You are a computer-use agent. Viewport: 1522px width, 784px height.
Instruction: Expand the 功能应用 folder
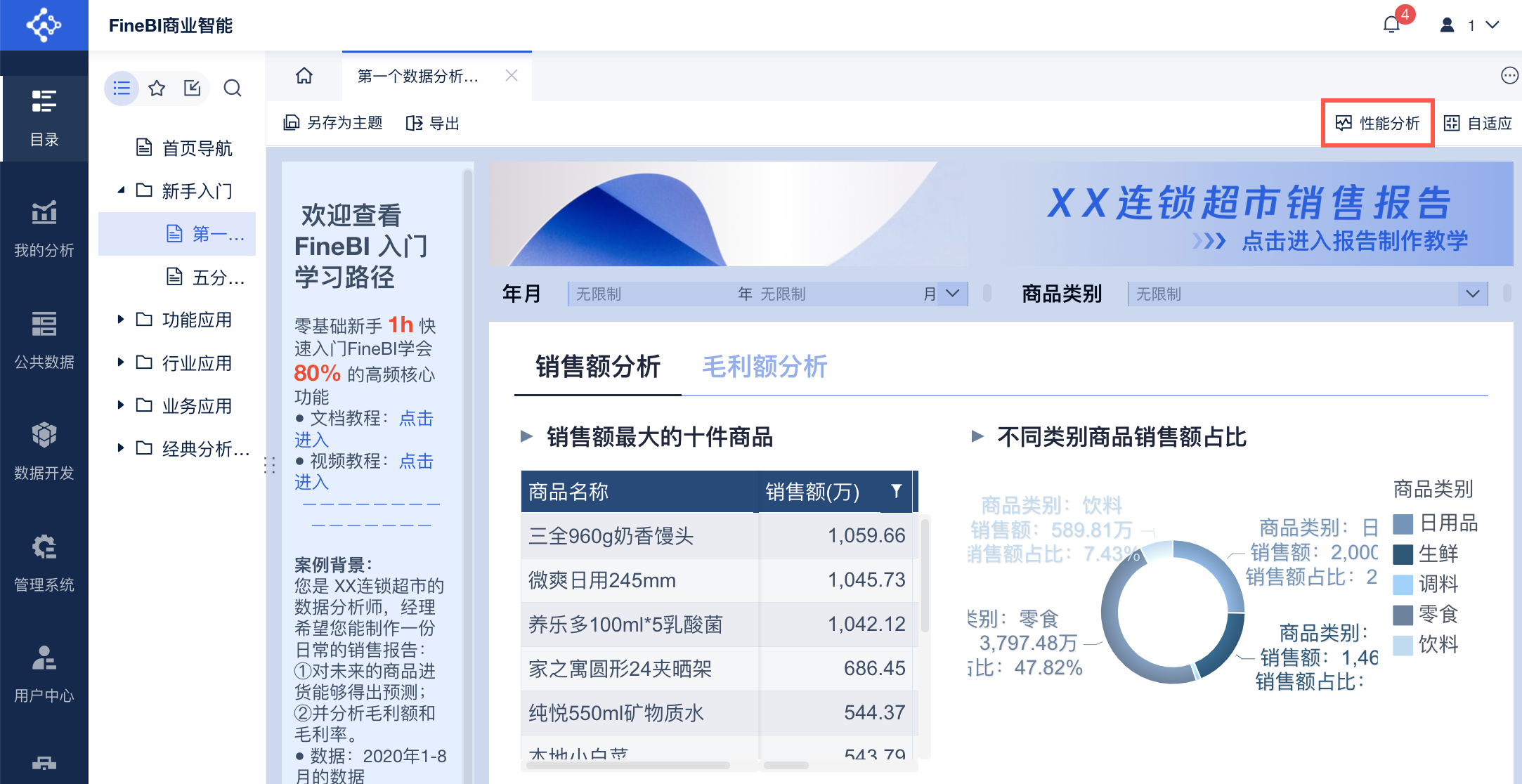pos(121,320)
